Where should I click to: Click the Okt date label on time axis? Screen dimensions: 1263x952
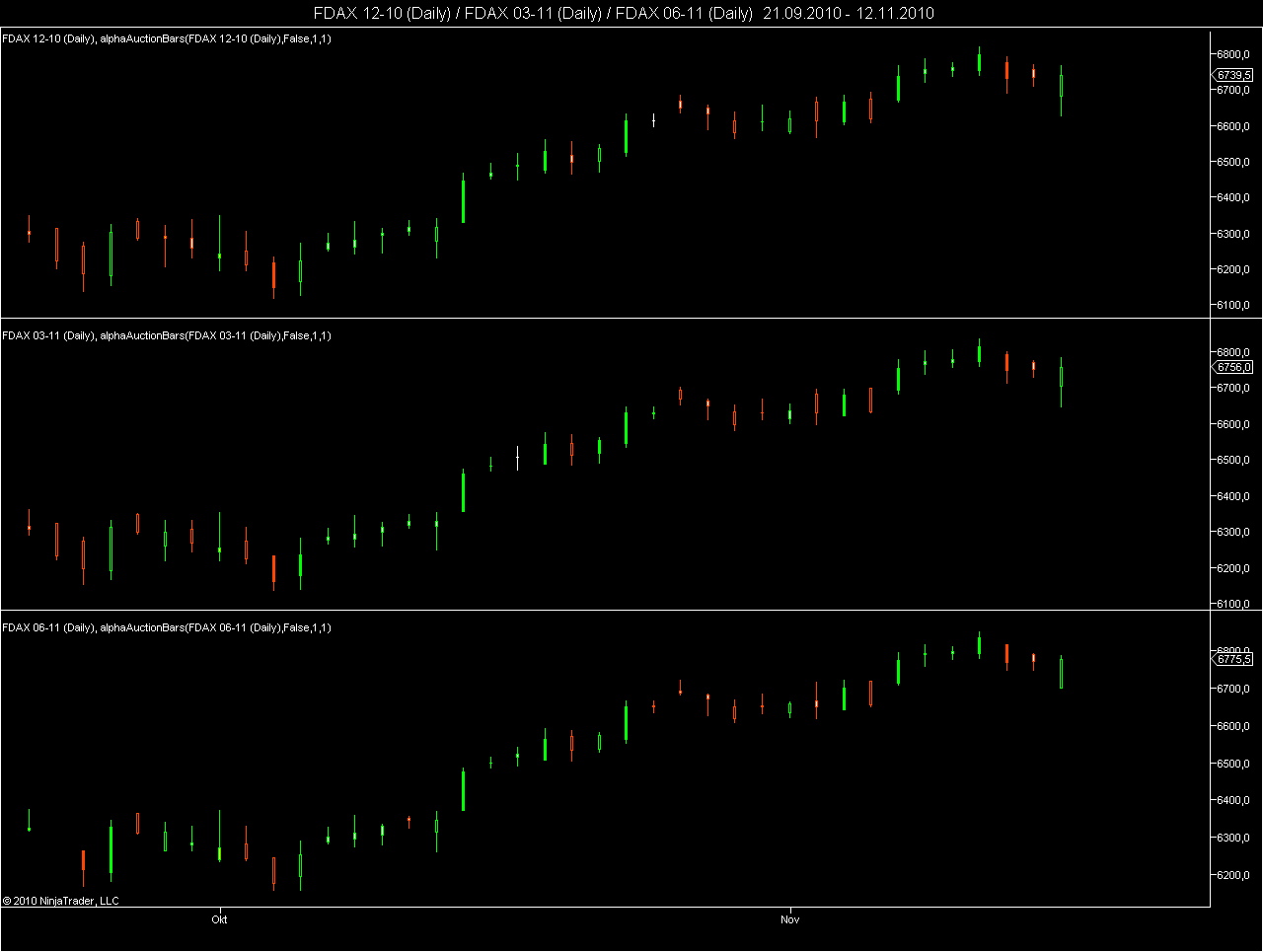click(219, 919)
